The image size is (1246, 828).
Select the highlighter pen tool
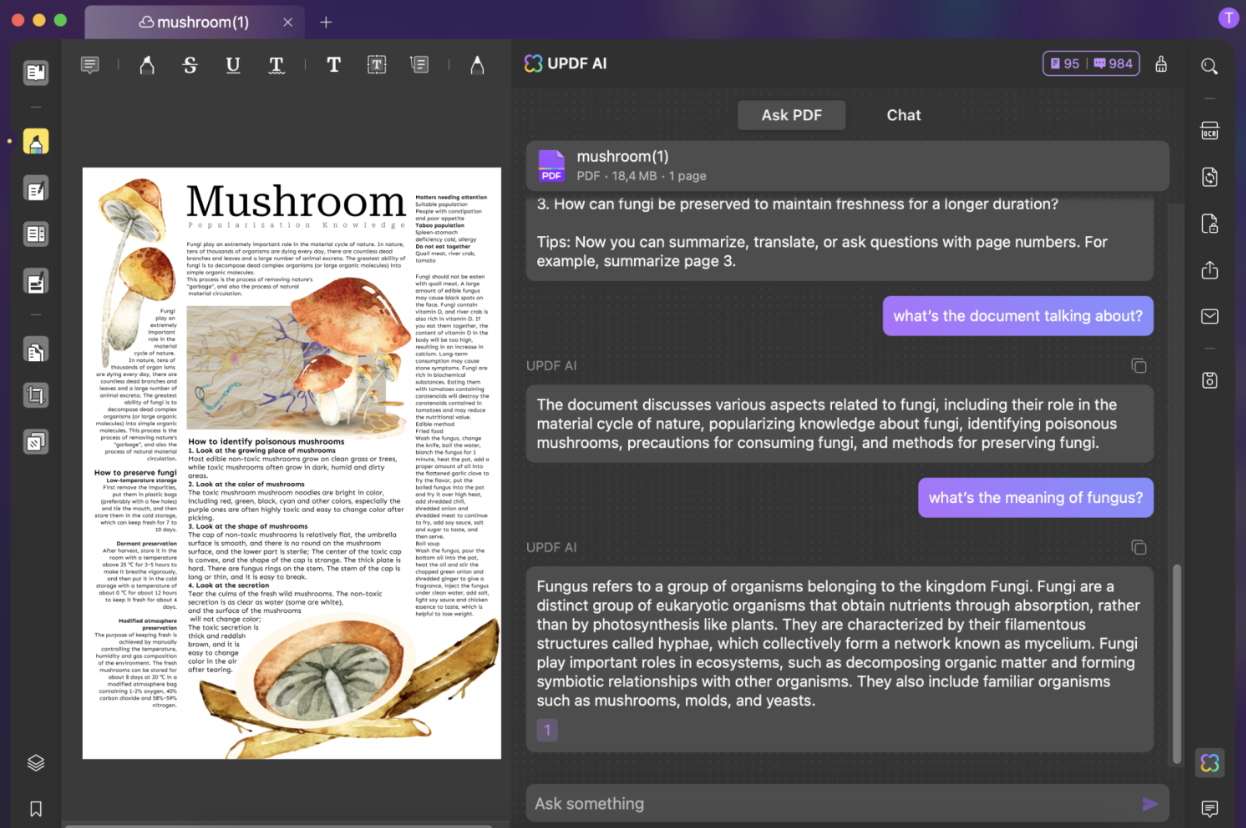147,65
